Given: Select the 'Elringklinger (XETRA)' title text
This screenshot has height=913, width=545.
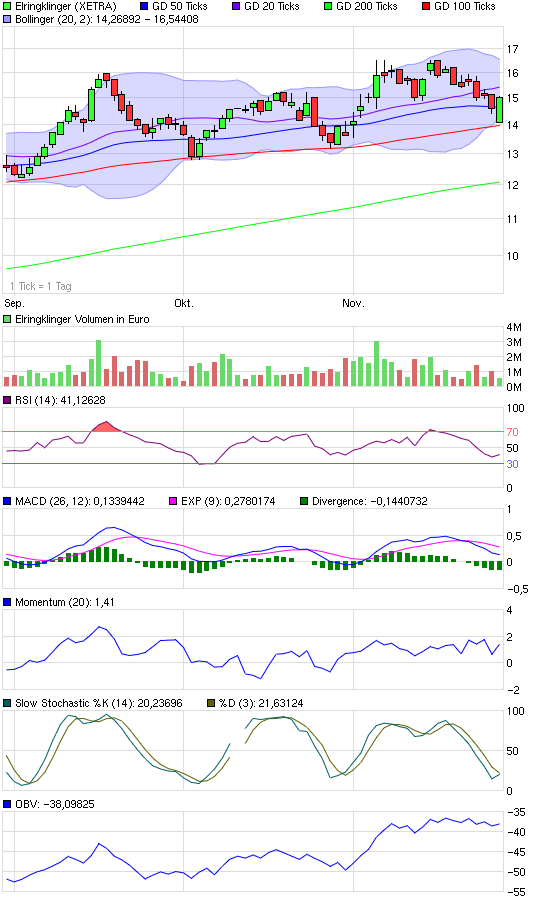Looking at the screenshot, I should (66, 6).
